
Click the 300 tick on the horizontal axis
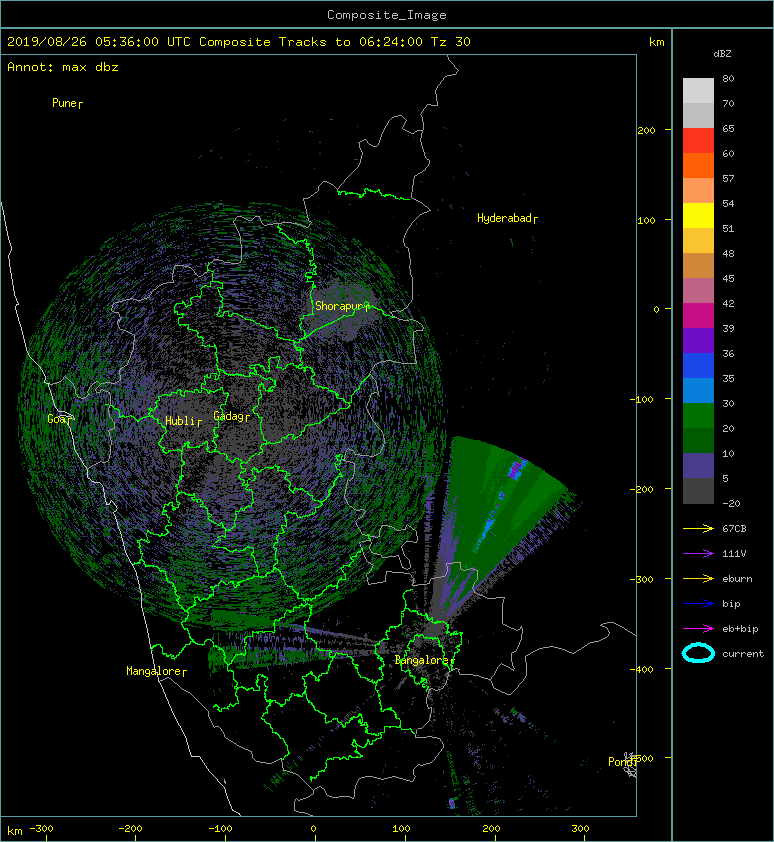point(580,829)
